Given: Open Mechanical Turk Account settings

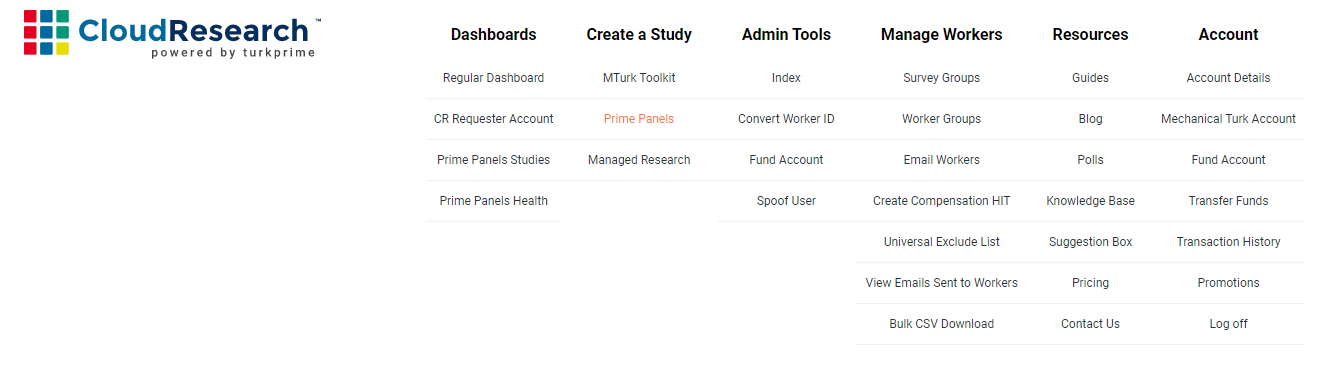Looking at the screenshot, I should tap(1228, 119).
